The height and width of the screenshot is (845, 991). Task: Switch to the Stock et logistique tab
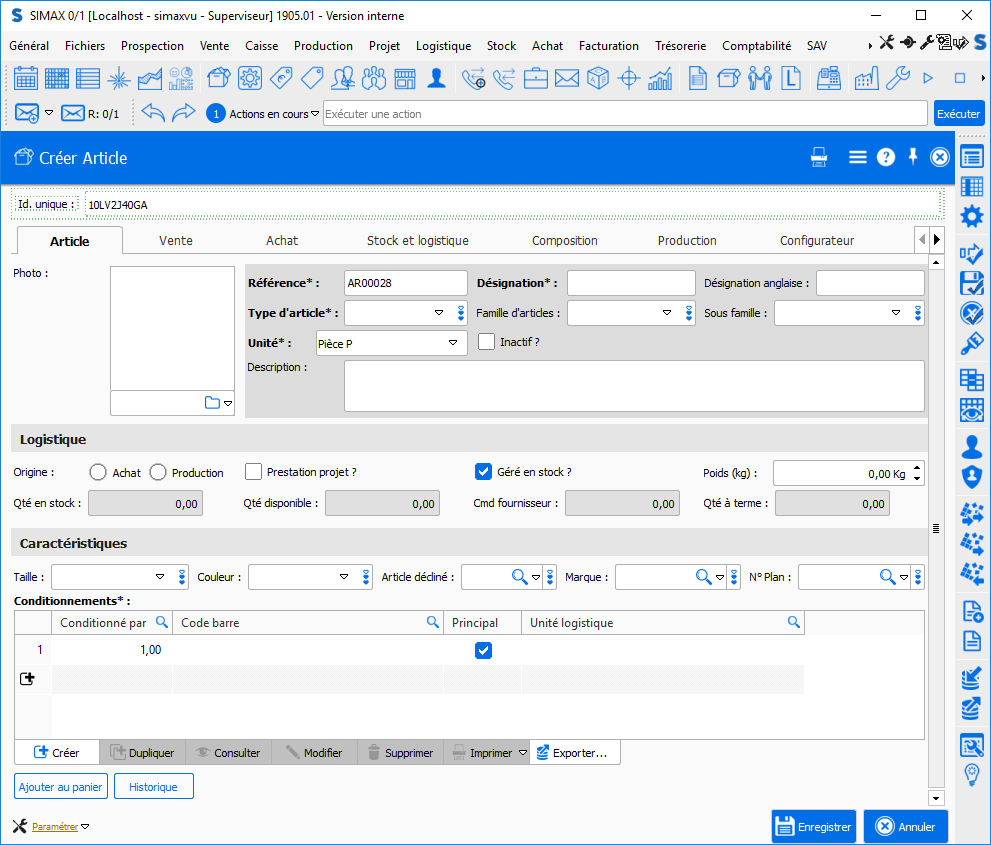coord(417,241)
